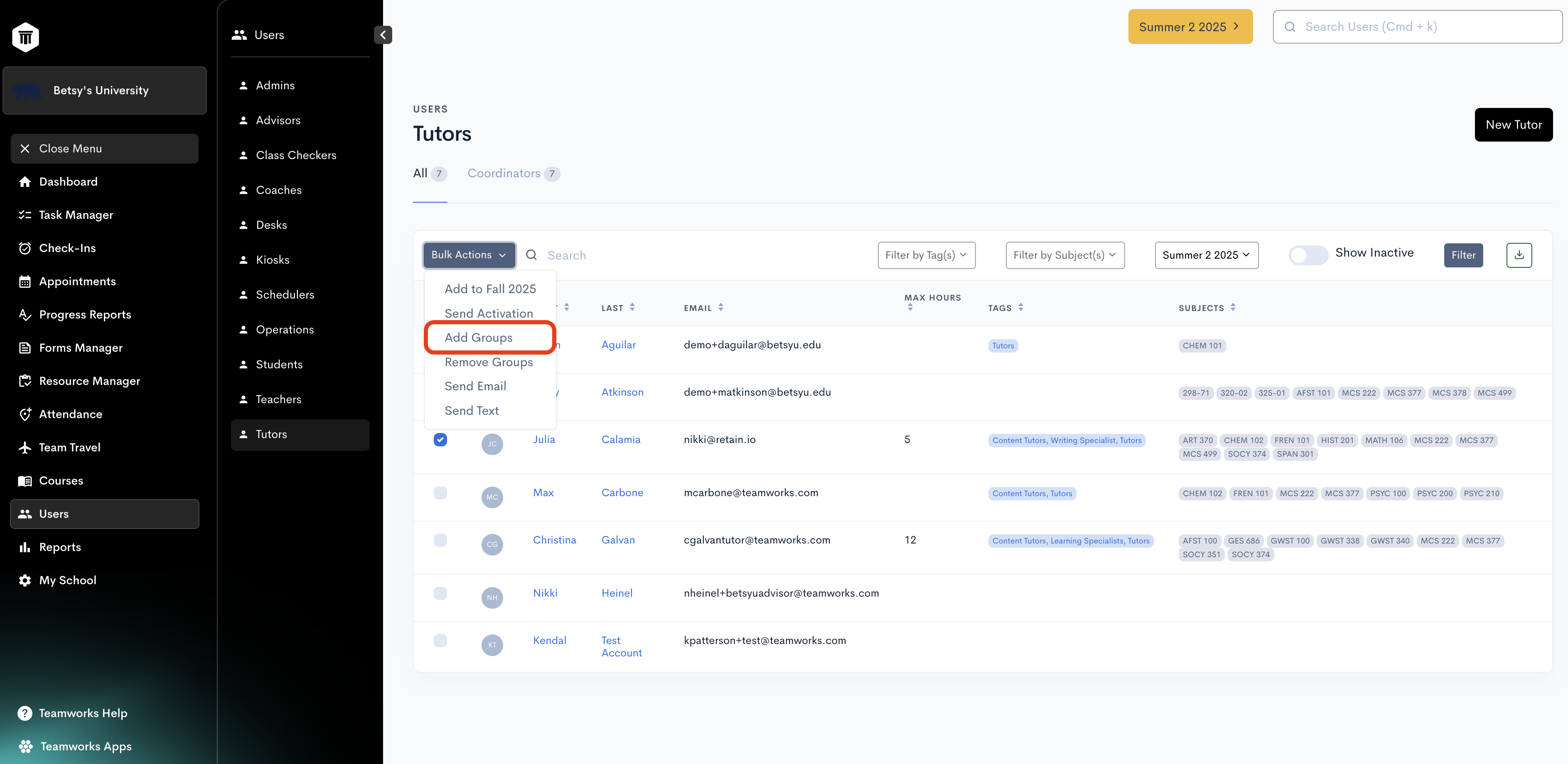Open the Summer 2 2025 term select
1568x764 pixels.
(x=1206, y=255)
